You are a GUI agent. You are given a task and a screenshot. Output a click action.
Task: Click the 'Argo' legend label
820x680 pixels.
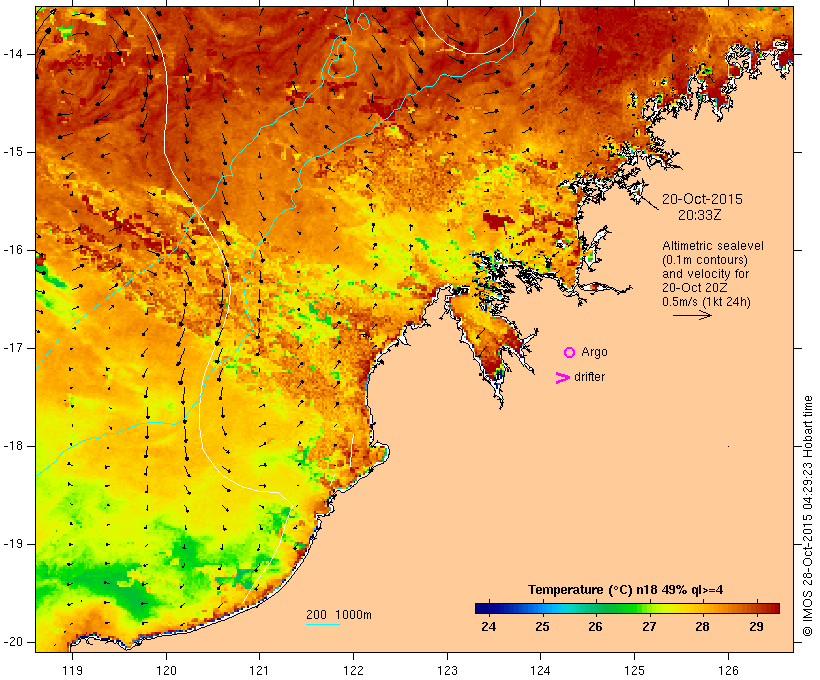tap(594, 353)
